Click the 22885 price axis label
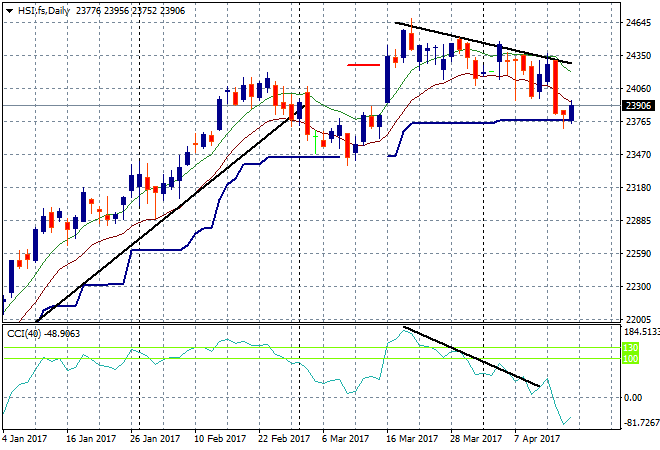This screenshot has height=450, width=660. 639,221
